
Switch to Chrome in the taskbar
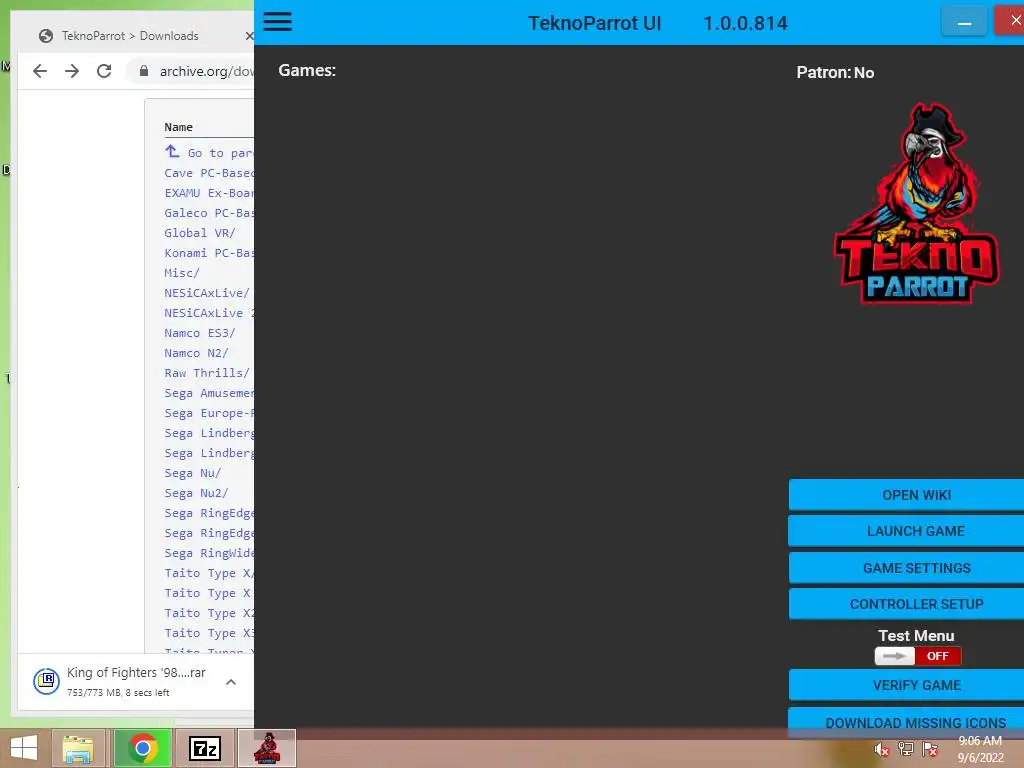pyautogui.click(x=142, y=748)
